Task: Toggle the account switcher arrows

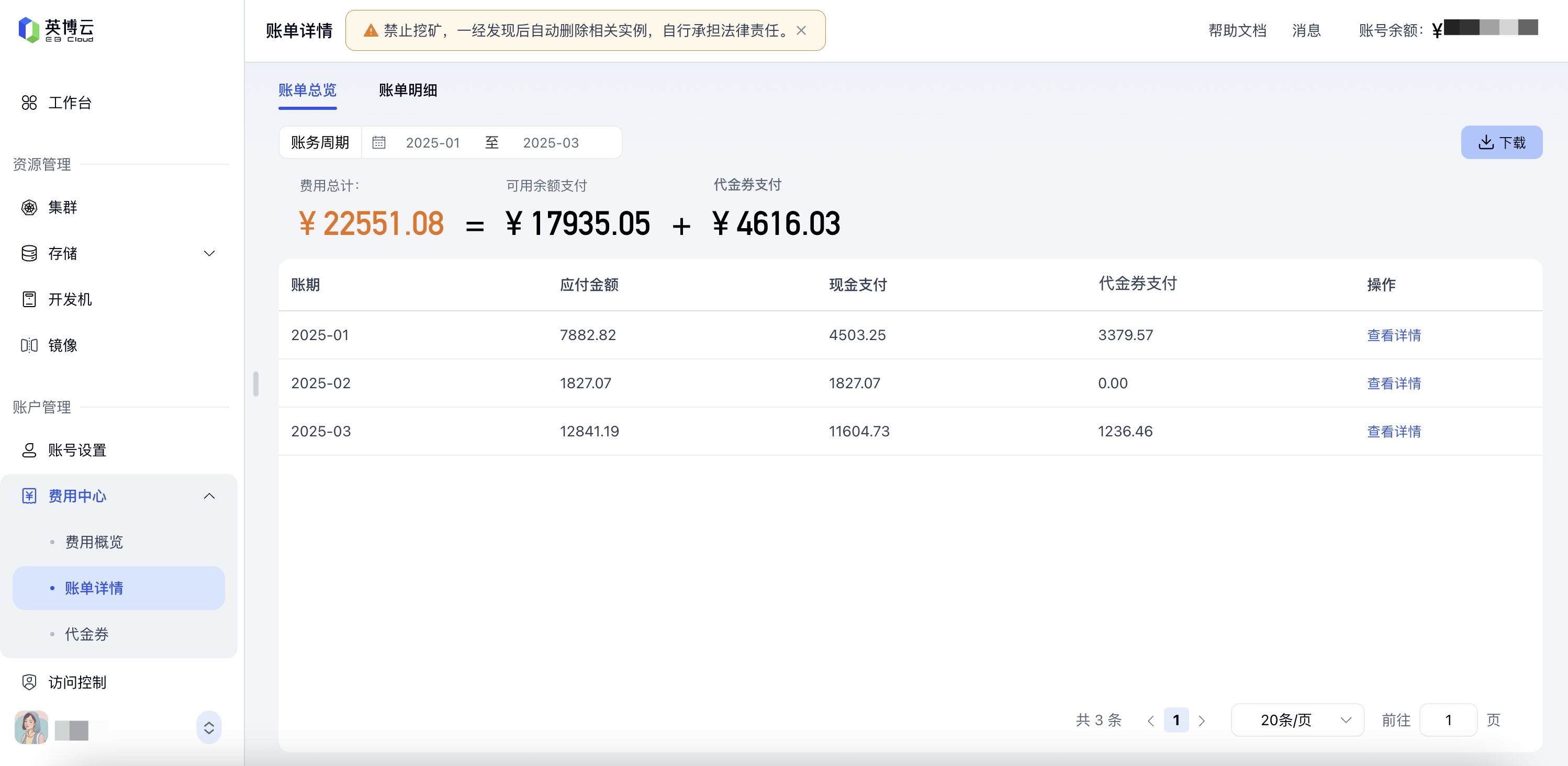Action: coord(209,728)
